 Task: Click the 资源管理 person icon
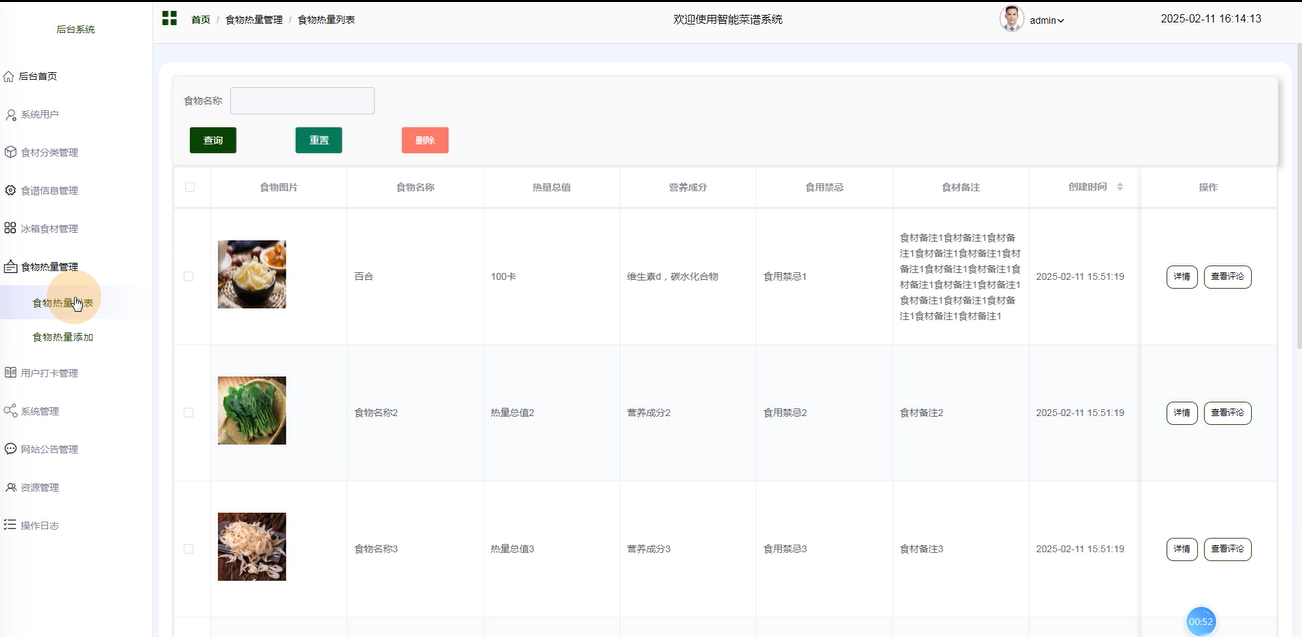coord(11,487)
